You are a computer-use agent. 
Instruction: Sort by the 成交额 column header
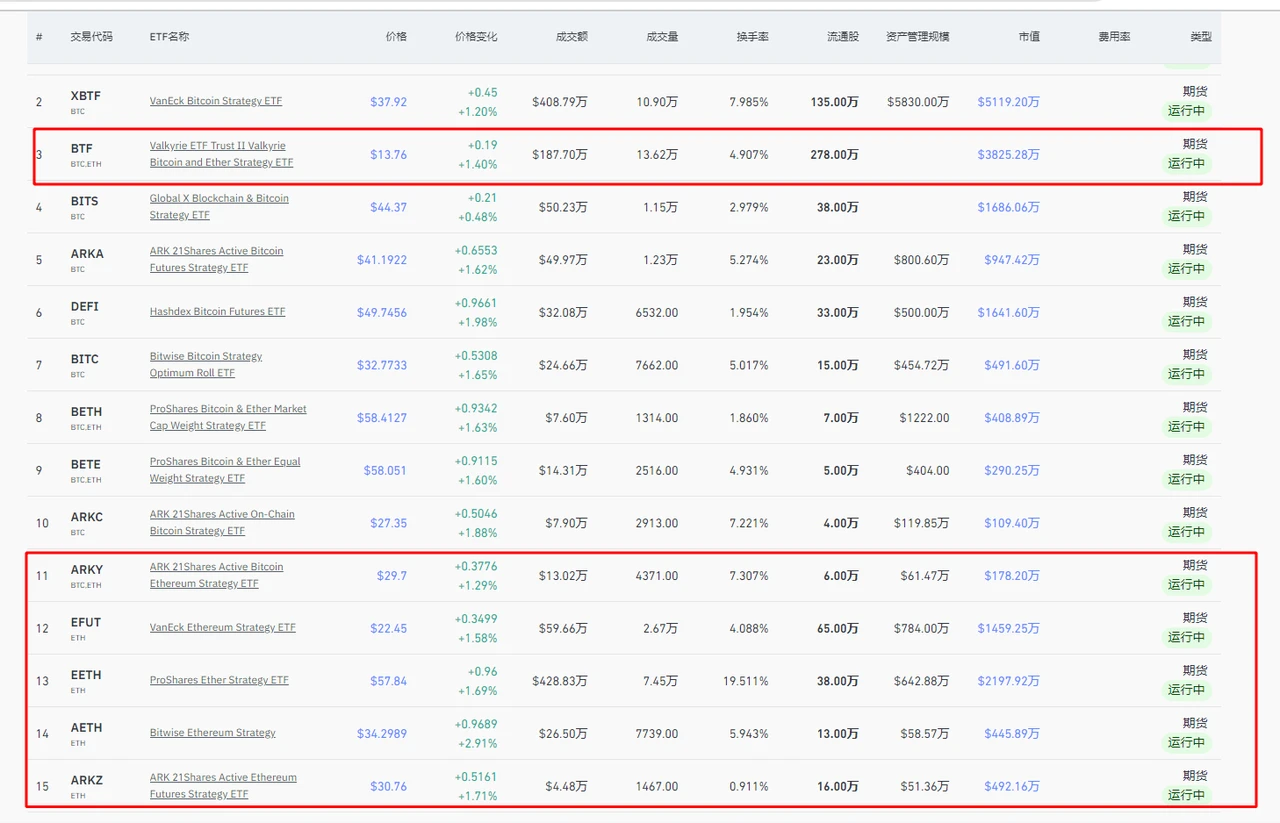point(572,37)
